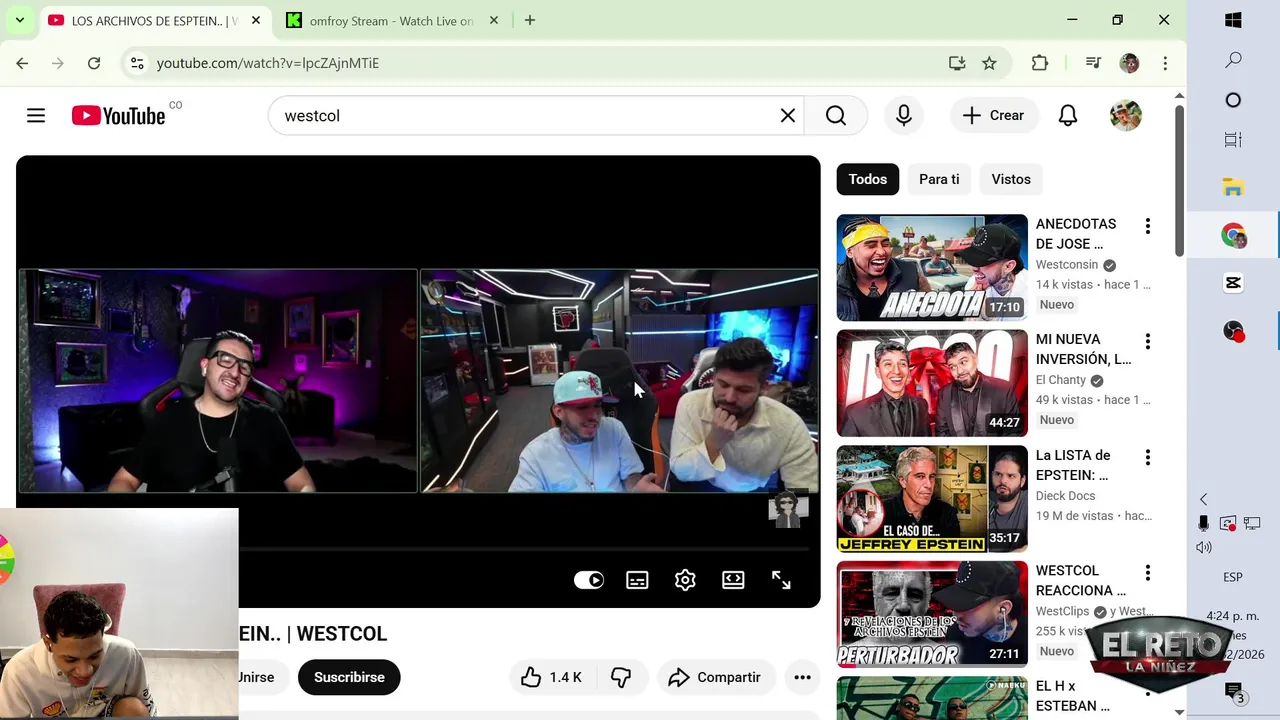Open WESTCOL REACCIONA video thumbnail
The height and width of the screenshot is (720, 1280).
[x=932, y=614]
